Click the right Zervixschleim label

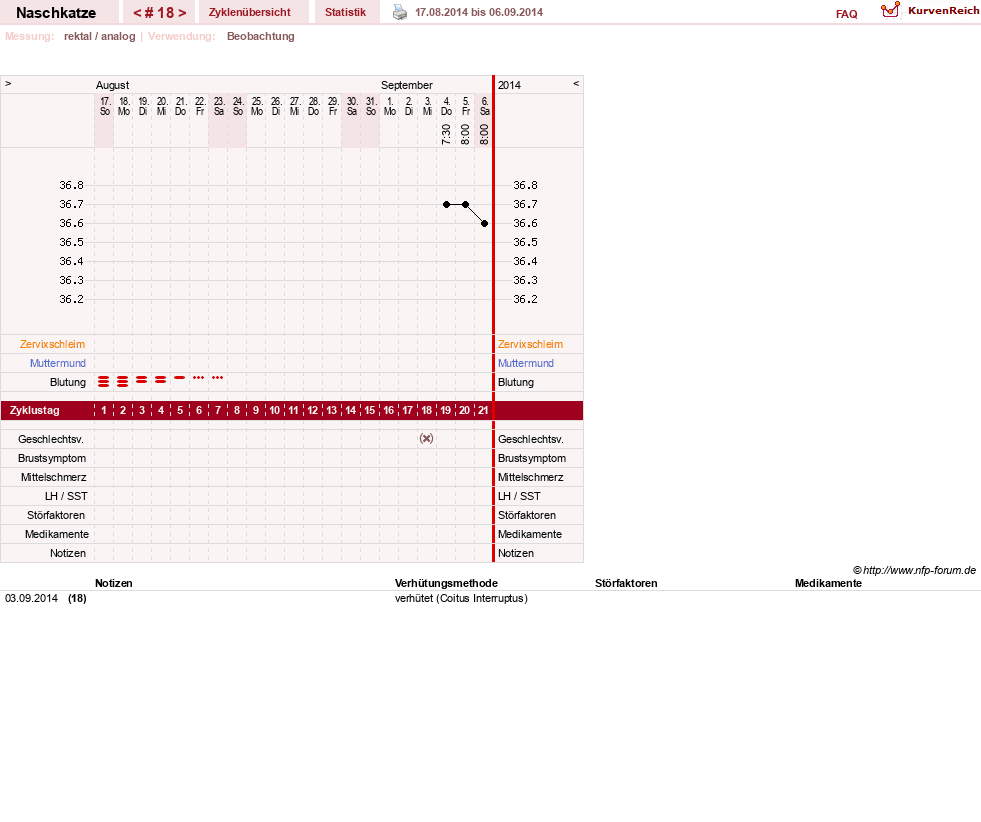point(531,344)
